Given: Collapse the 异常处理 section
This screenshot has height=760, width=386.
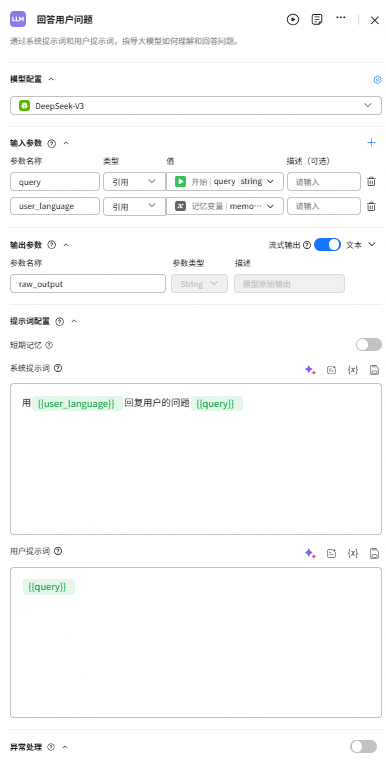Looking at the screenshot, I should point(65,747).
